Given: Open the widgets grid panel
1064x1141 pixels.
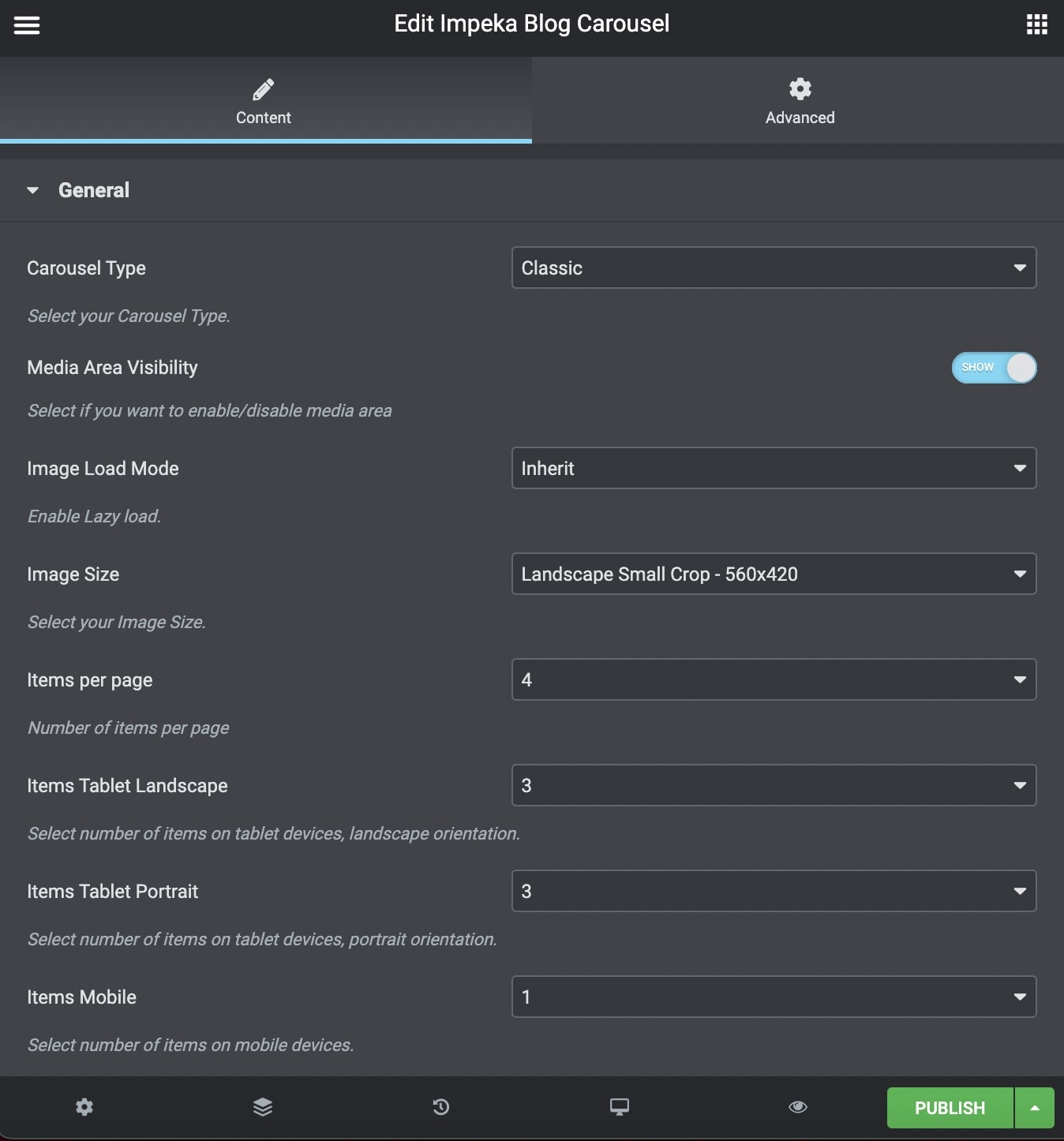Looking at the screenshot, I should point(1036,25).
